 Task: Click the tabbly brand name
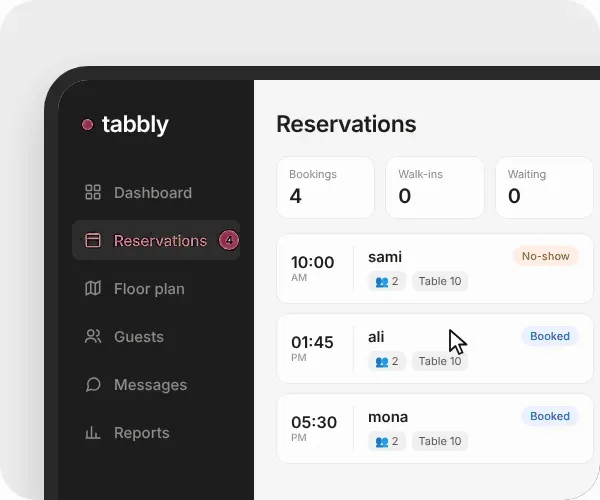click(135, 125)
